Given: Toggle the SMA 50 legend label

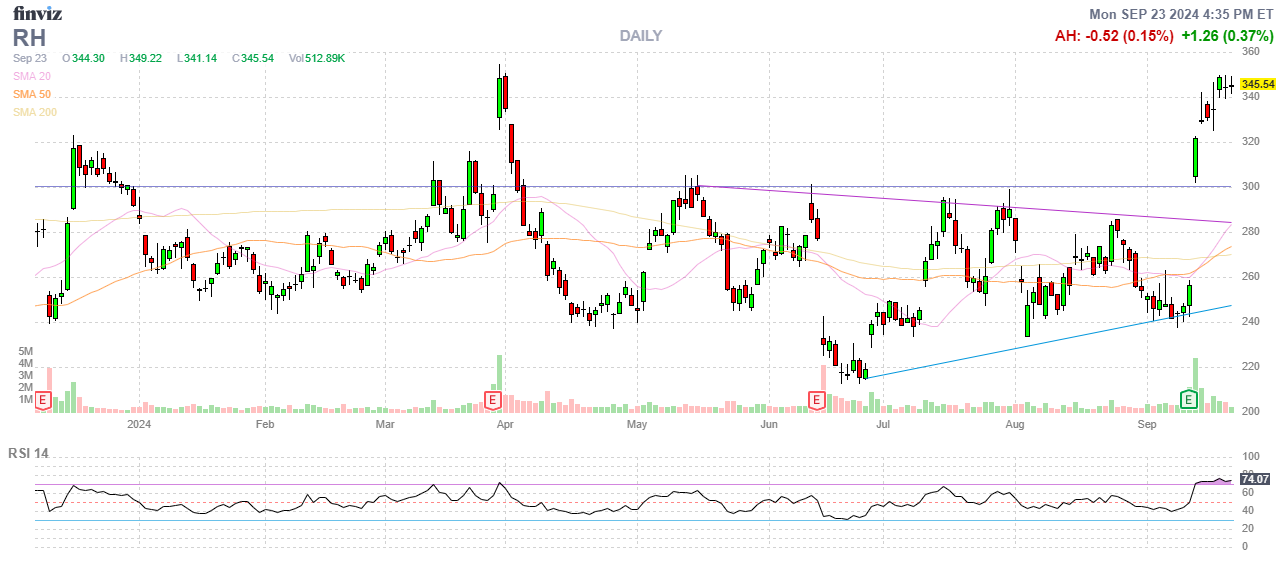Looking at the screenshot, I should click(x=34, y=94).
